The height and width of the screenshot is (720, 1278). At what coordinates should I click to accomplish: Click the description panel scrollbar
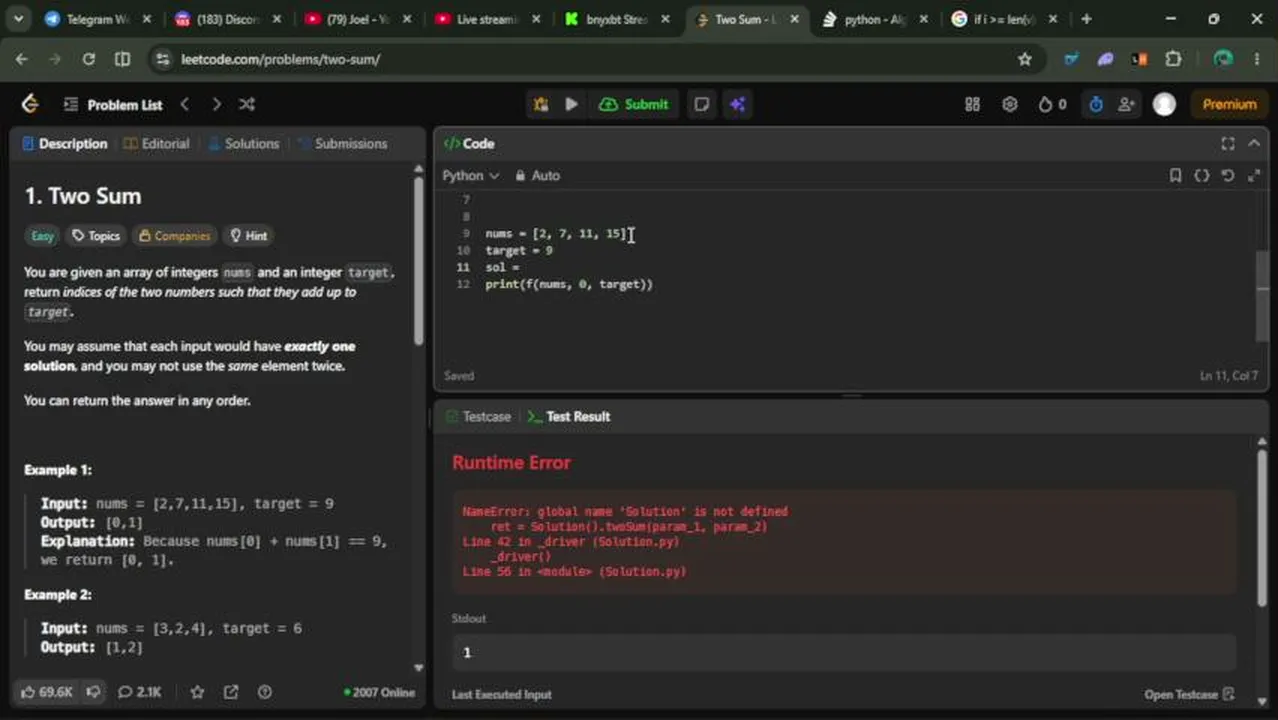(419, 260)
